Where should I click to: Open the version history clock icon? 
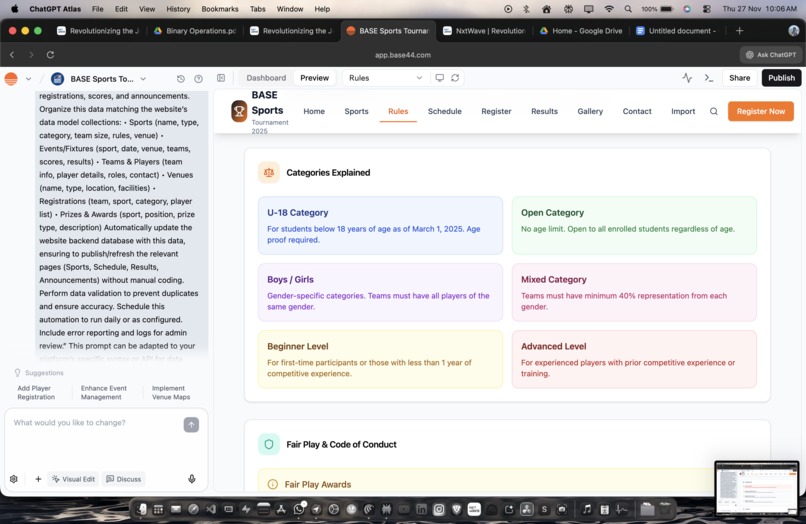tap(180, 79)
